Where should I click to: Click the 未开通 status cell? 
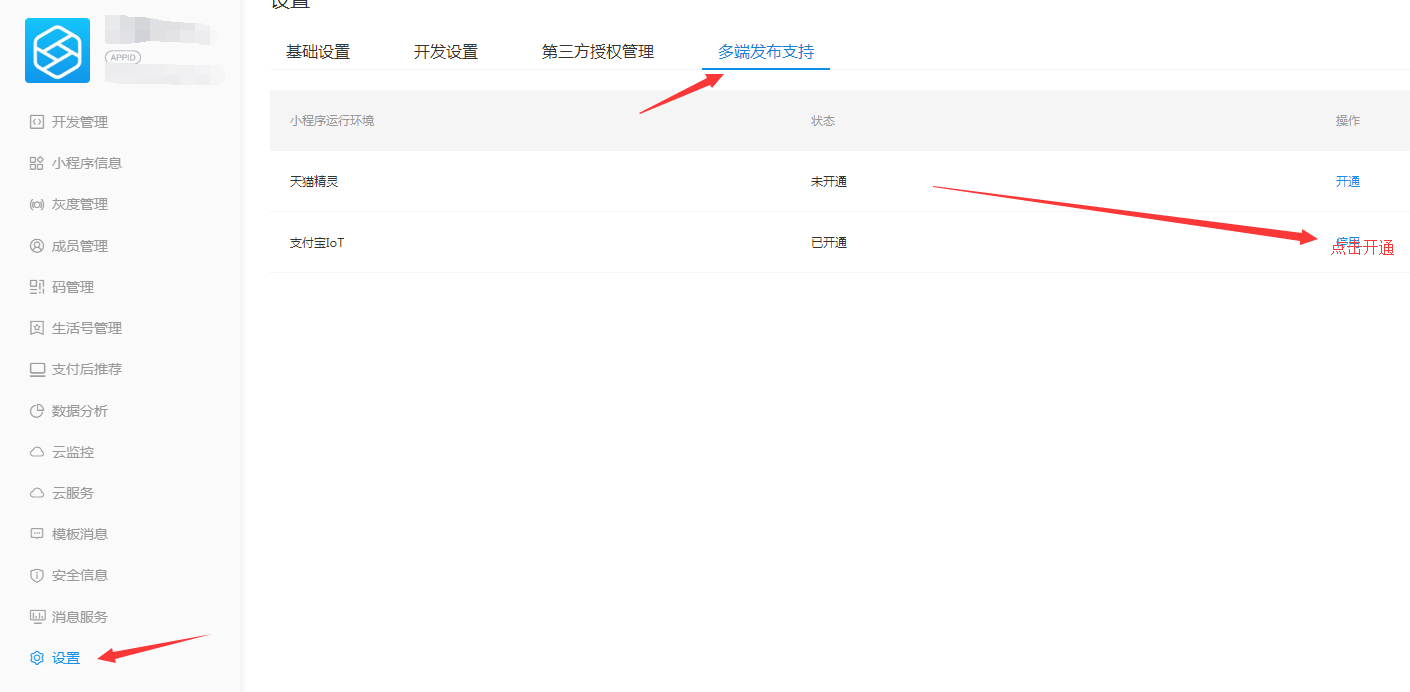(x=829, y=182)
